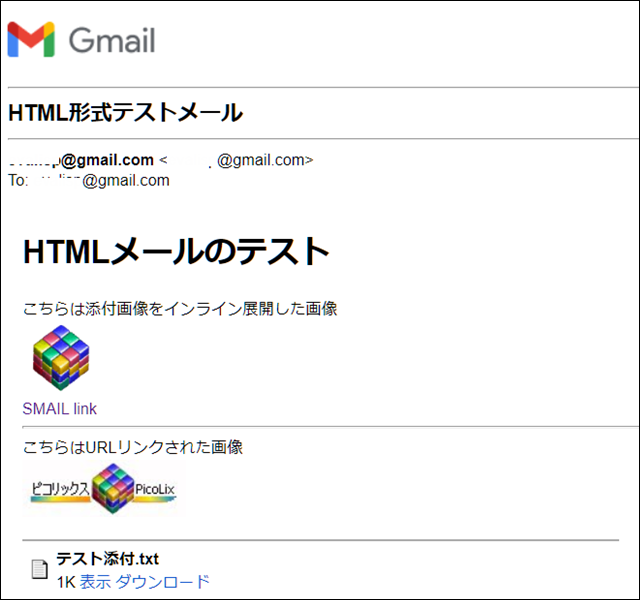Click the 1K attachment size label

click(66, 582)
